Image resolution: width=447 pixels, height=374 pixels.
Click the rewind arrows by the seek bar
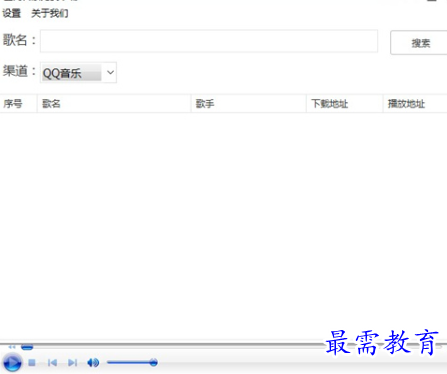pyautogui.click(x=12, y=347)
